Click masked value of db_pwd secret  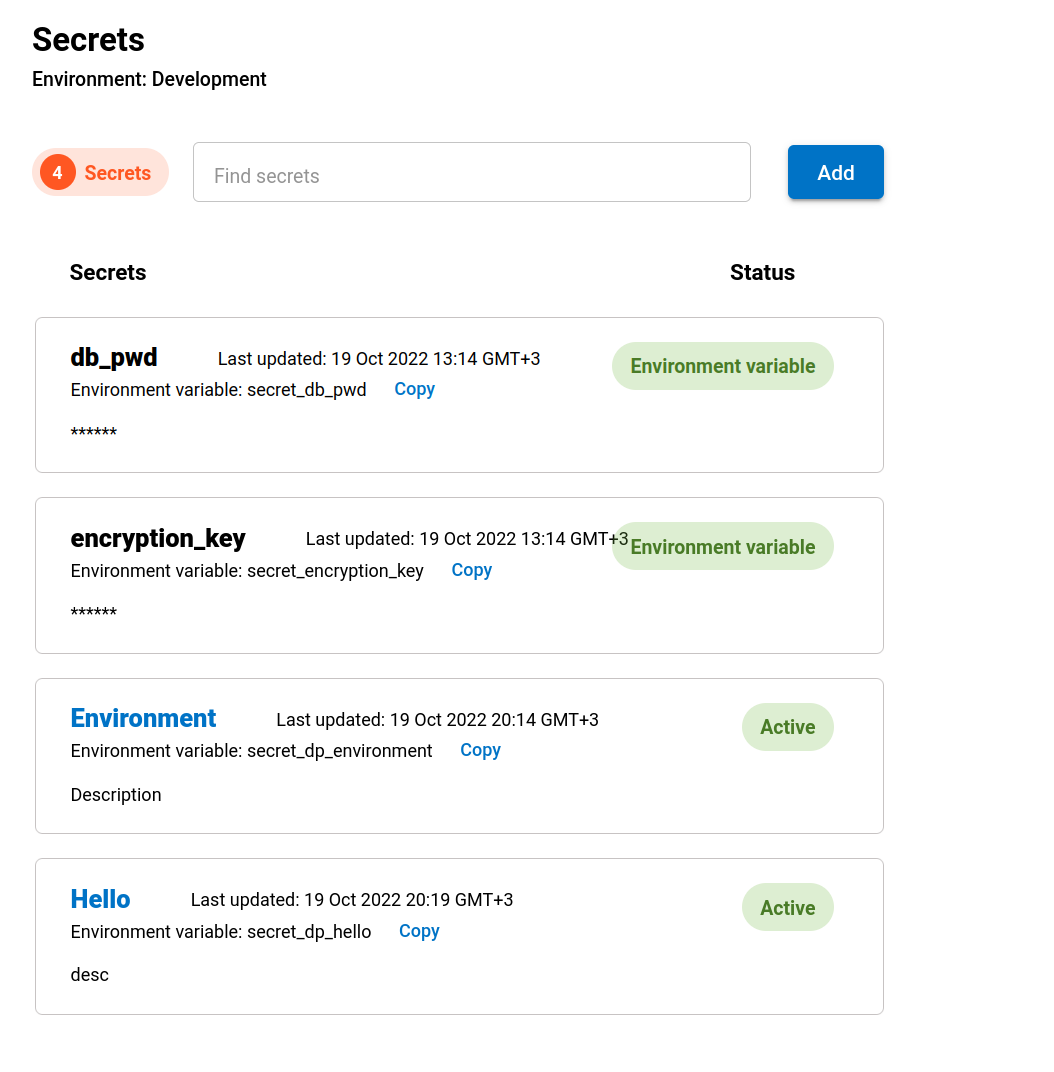[94, 433]
